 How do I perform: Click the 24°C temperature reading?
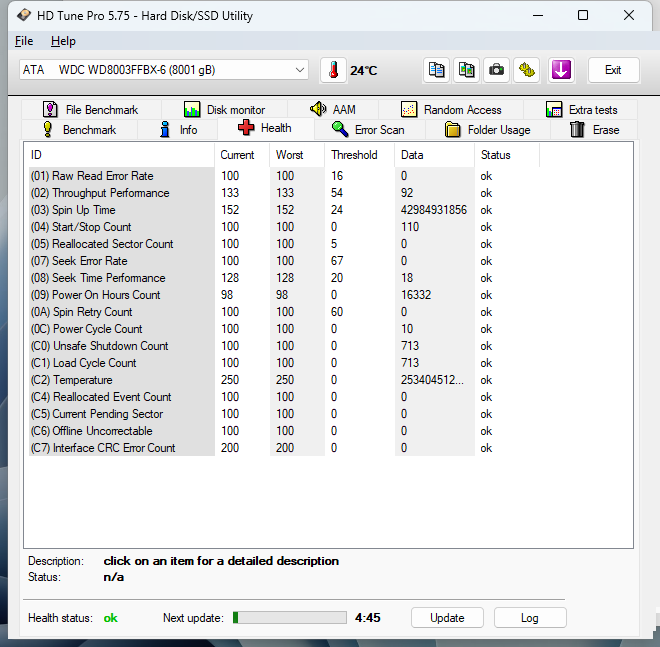364,70
